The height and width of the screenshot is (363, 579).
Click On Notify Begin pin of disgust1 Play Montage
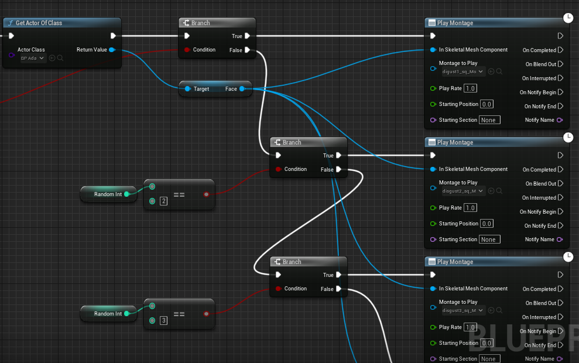[561, 92]
